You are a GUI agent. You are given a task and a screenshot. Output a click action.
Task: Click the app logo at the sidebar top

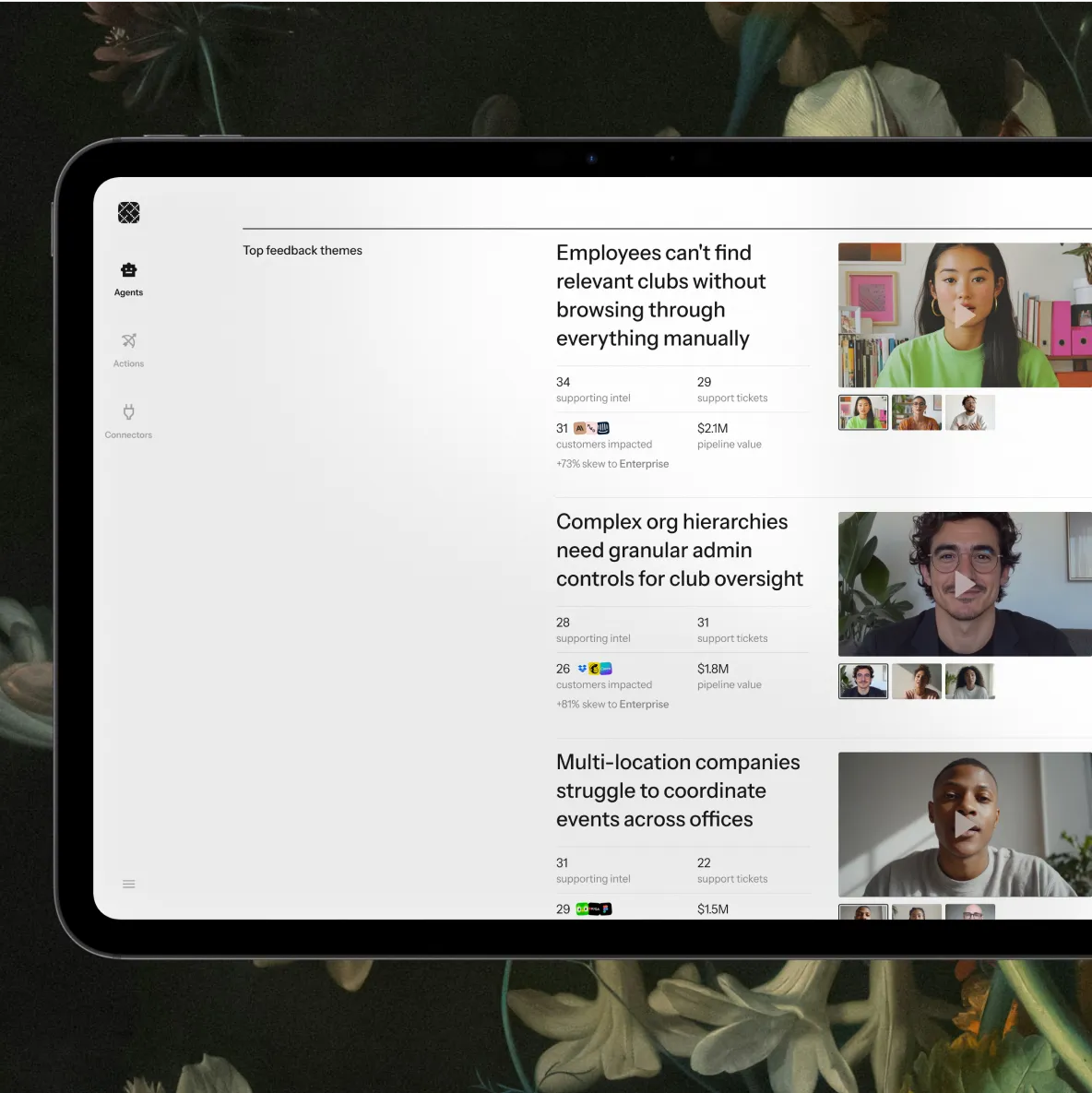click(128, 212)
